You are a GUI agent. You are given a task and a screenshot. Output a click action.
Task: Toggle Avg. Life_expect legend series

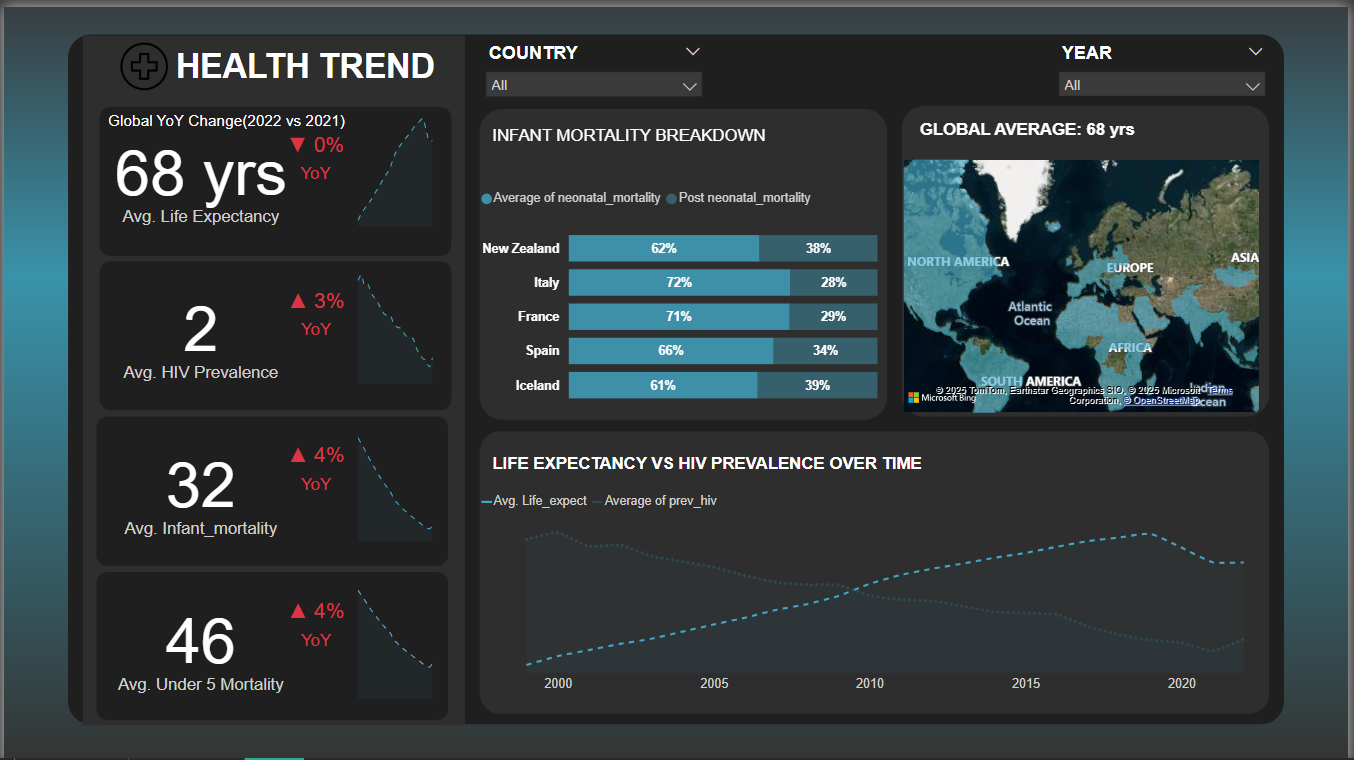tap(534, 501)
